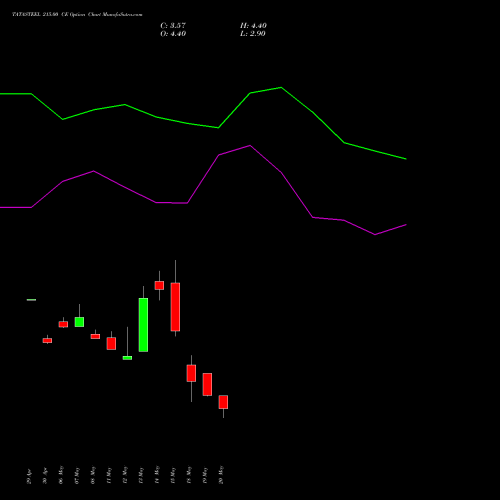Select the 13 May date label
This screenshot has height=500, width=500.
[x=141, y=475]
